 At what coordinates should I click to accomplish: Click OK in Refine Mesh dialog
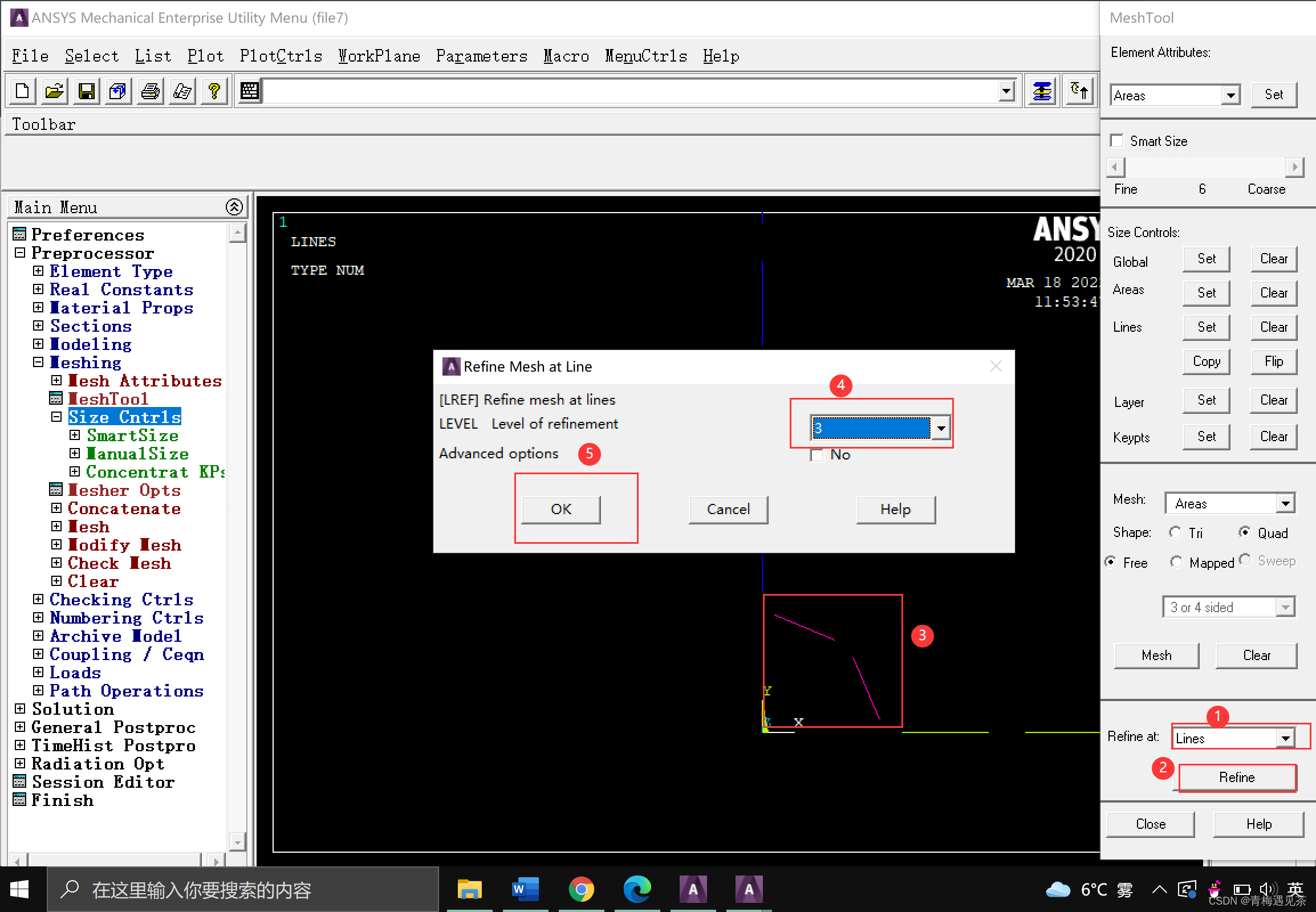click(560, 509)
